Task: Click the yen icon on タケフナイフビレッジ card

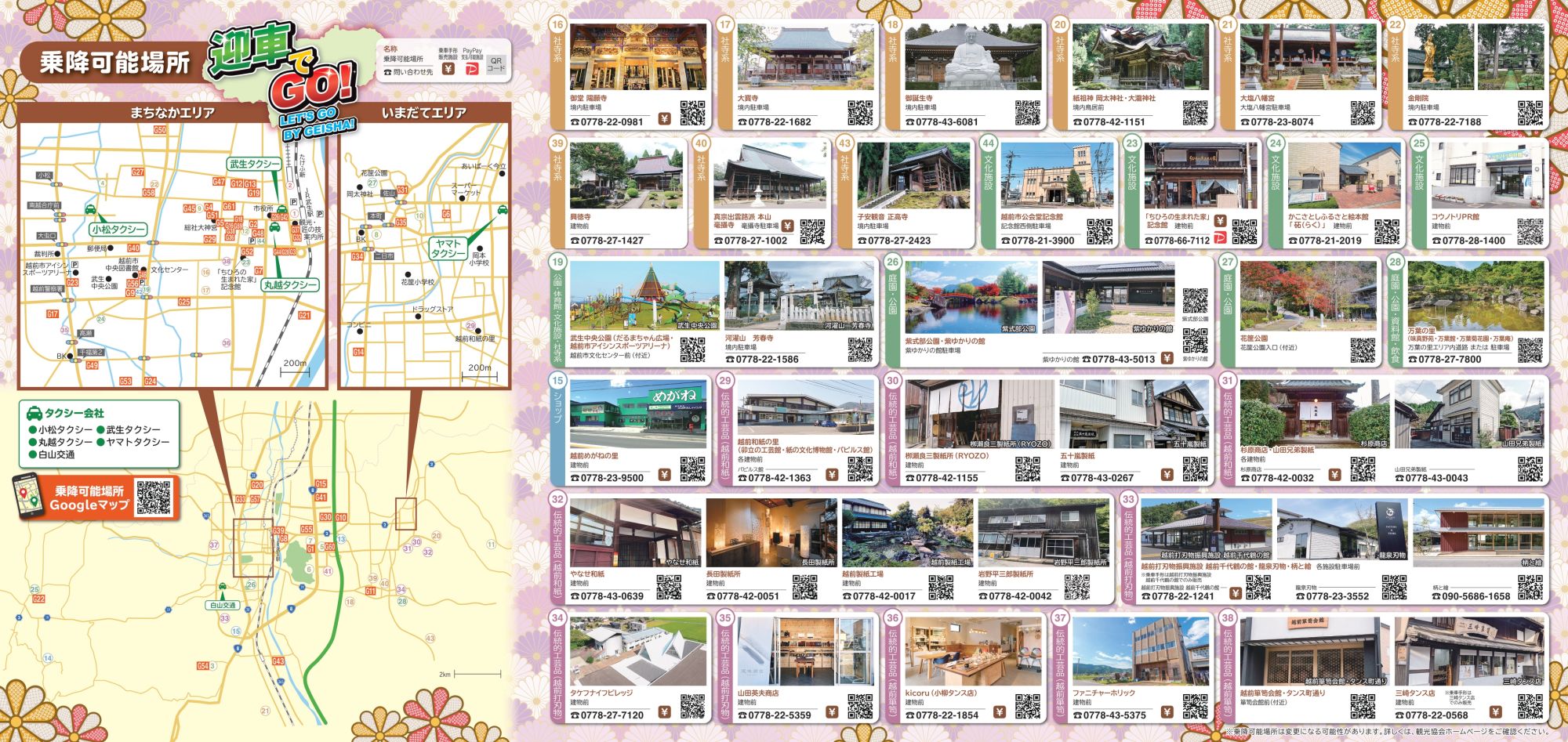Action: [665, 712]
